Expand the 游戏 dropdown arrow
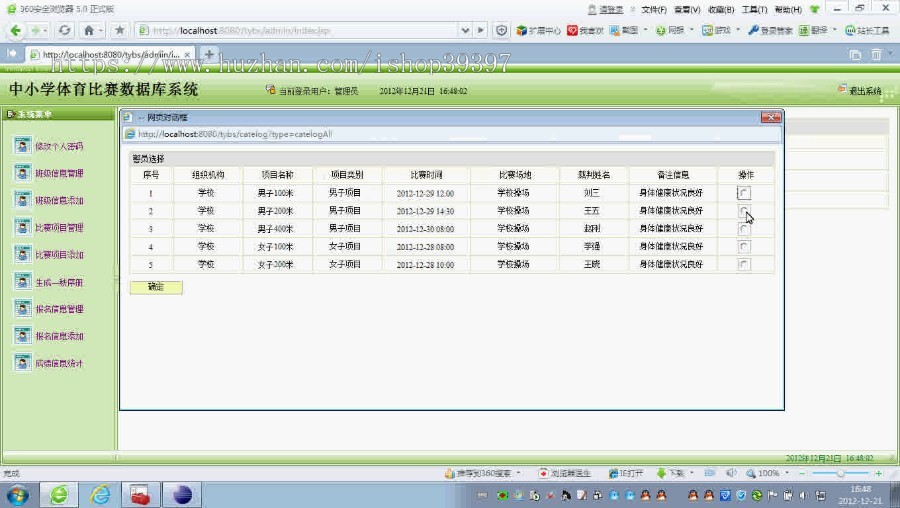 coord(738,30)
